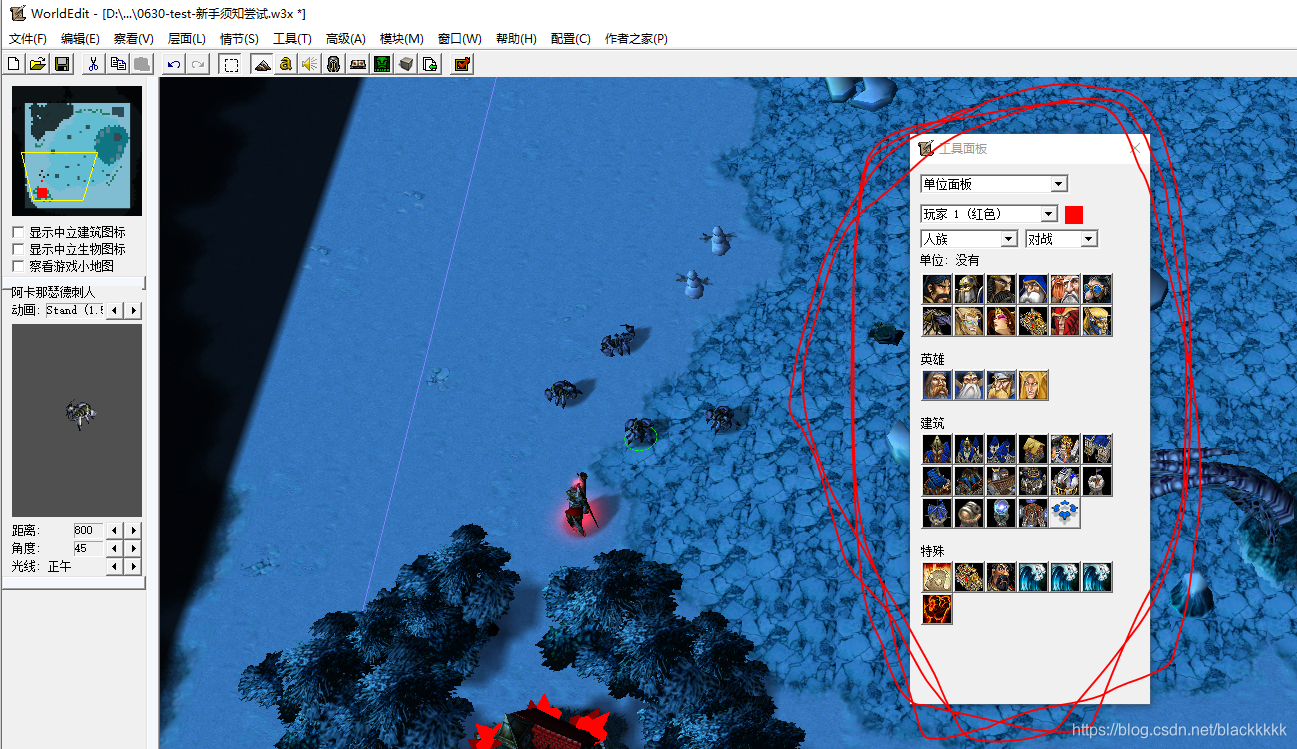This screenshot has width=1297, height=749.
Task: Open the Sound Editor speaker icon
Action: click(x=309, y=64)
